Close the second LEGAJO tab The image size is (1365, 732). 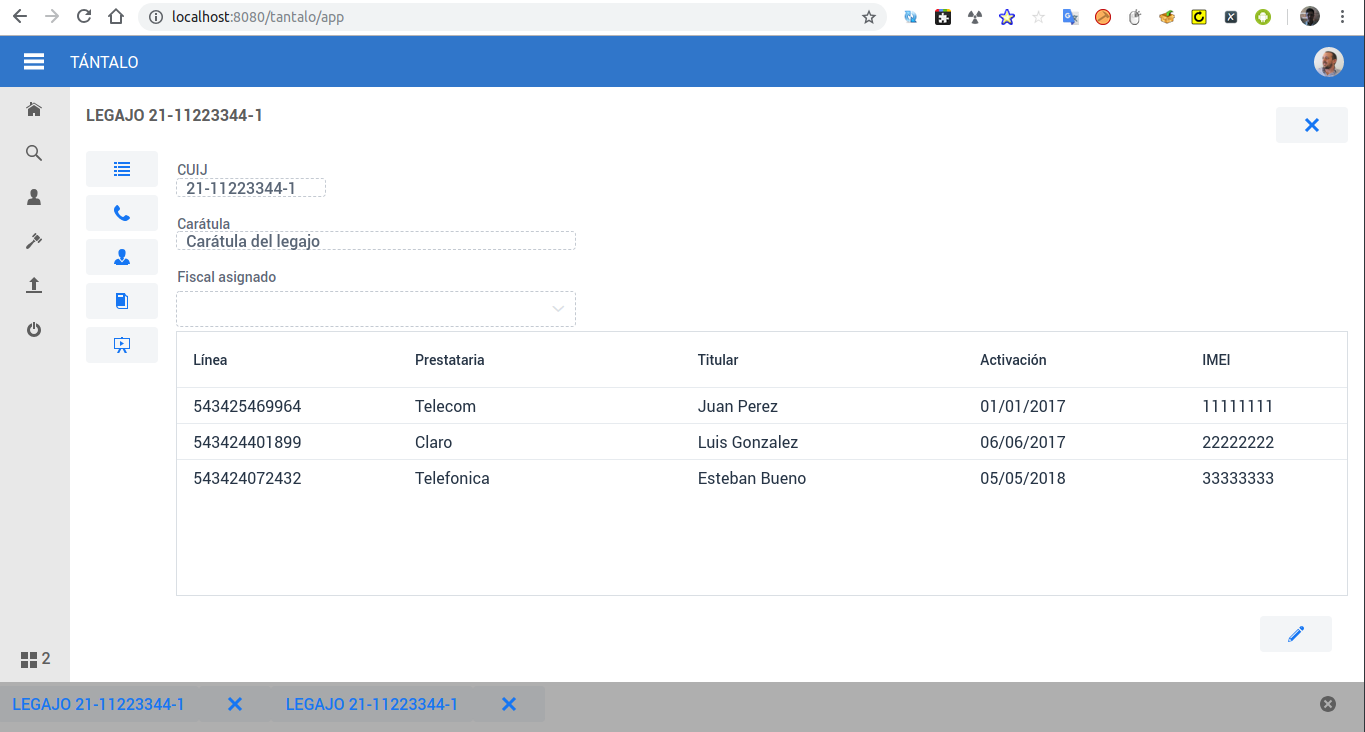point(508,704)
